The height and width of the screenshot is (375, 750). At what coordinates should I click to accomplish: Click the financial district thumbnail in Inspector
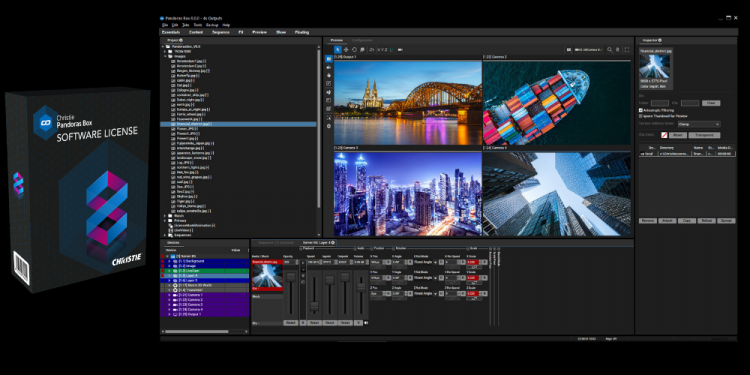[655, 66]
